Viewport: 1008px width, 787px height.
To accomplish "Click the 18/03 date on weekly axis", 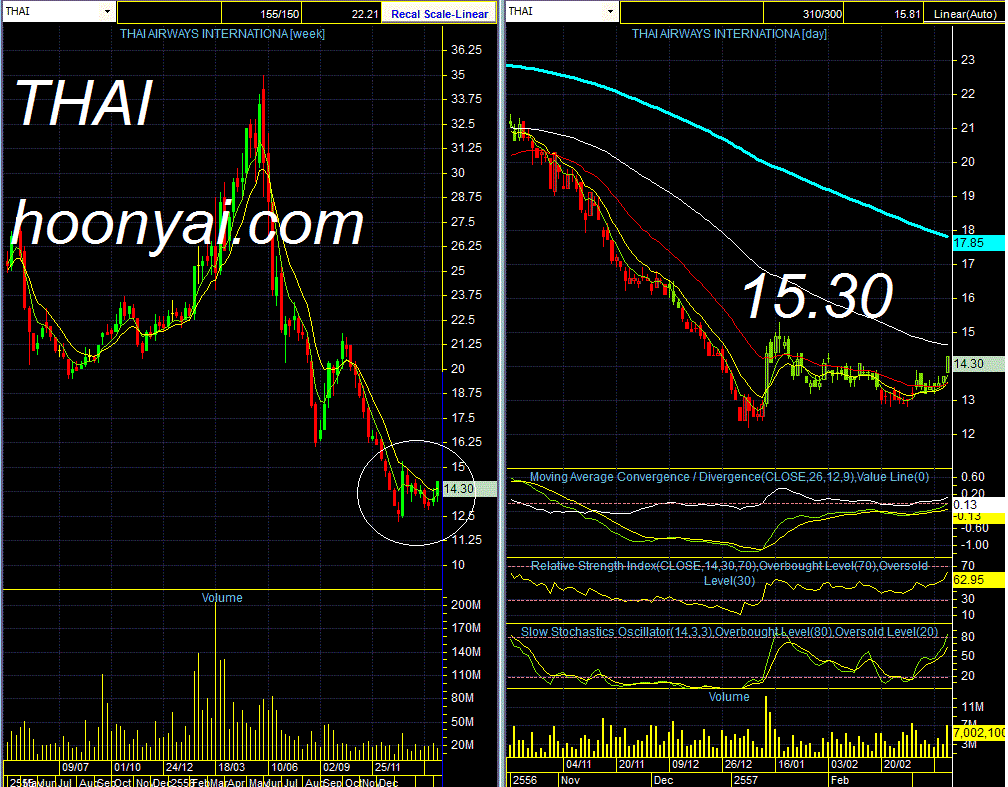I will click(231, 768).
